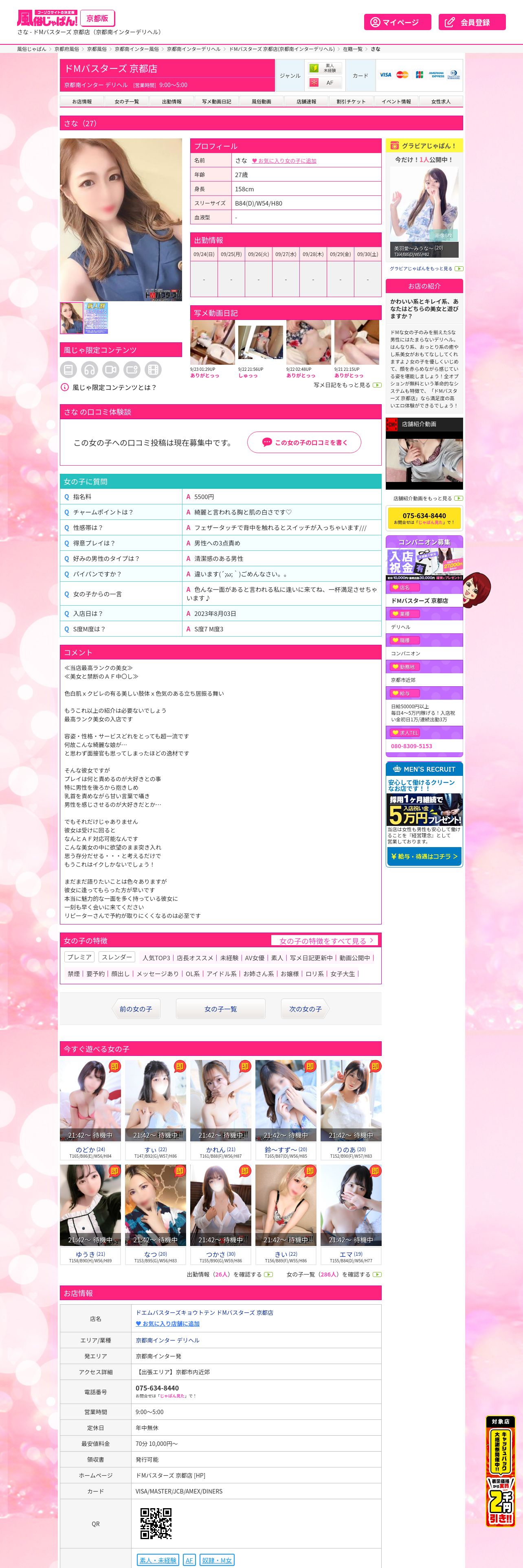523x1568 pixels.
Task: Play the 店舗紹介動画 video thumbnail
Action: 424,460
